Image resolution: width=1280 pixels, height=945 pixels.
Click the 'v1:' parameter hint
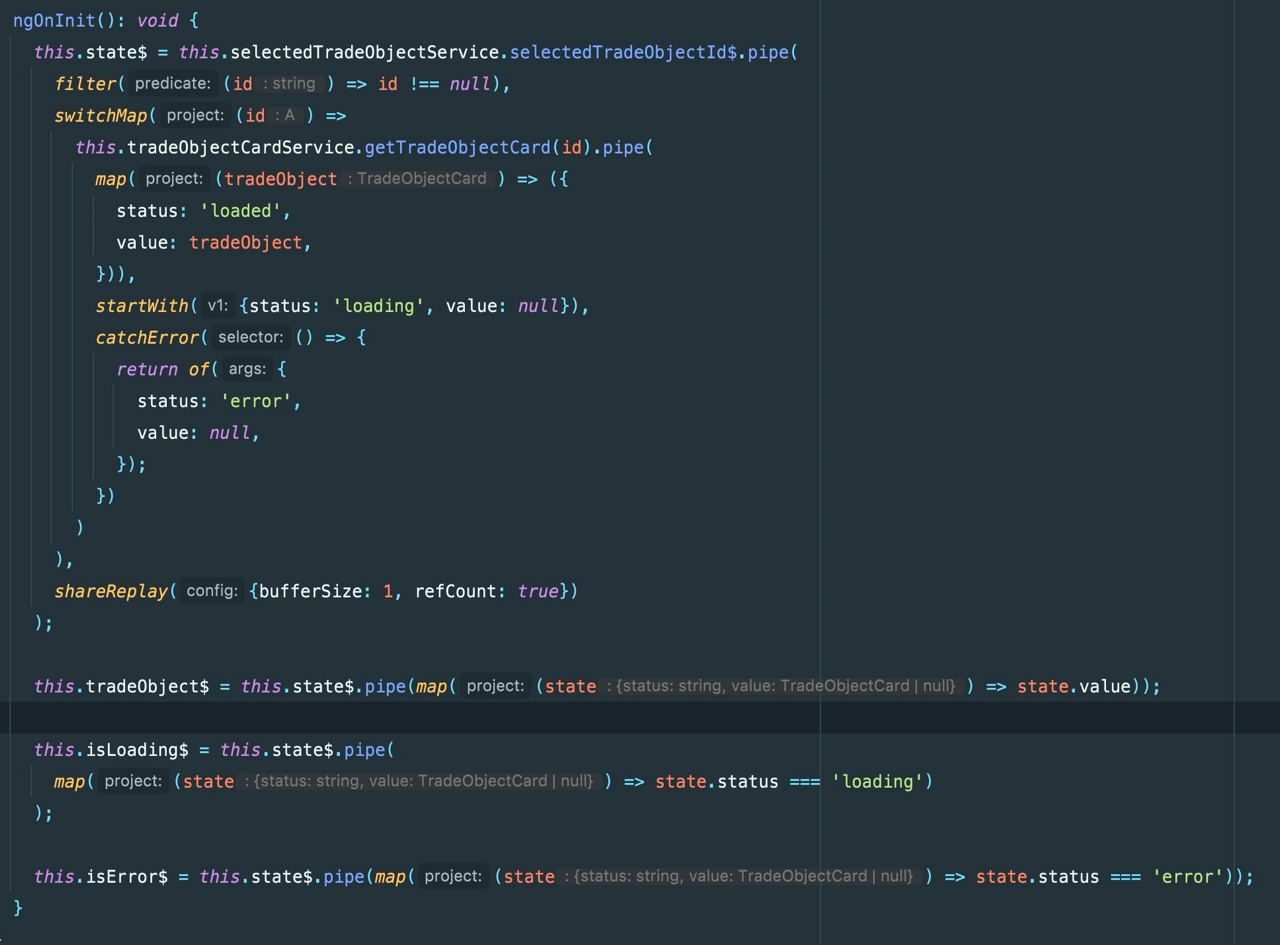[217, 306]
